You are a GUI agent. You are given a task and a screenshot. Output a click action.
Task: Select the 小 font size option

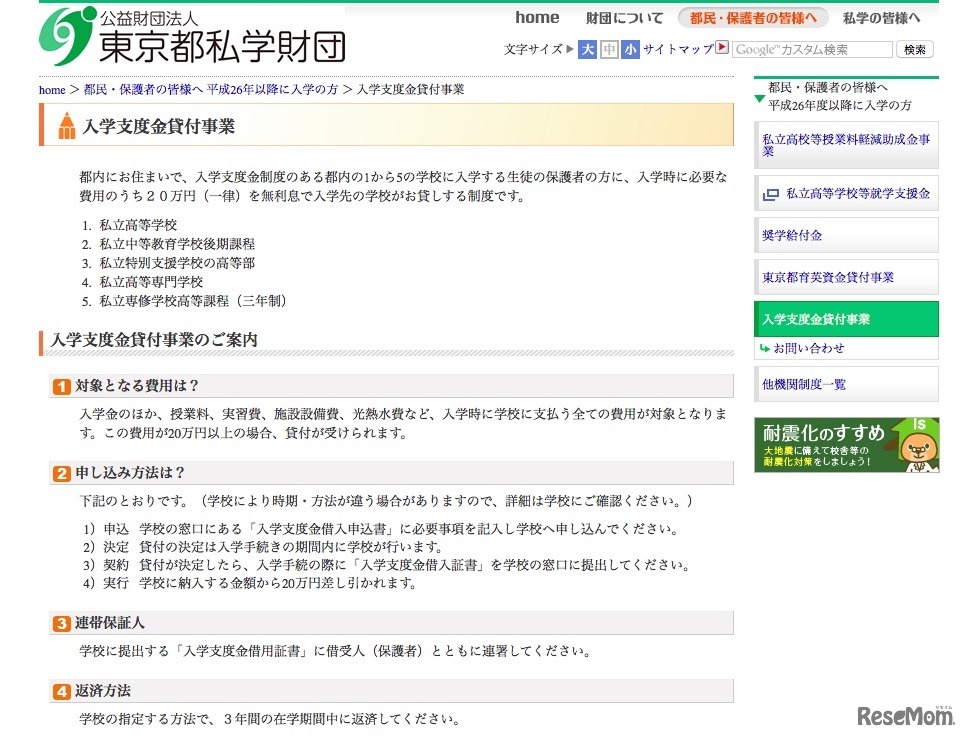(632, 48)
